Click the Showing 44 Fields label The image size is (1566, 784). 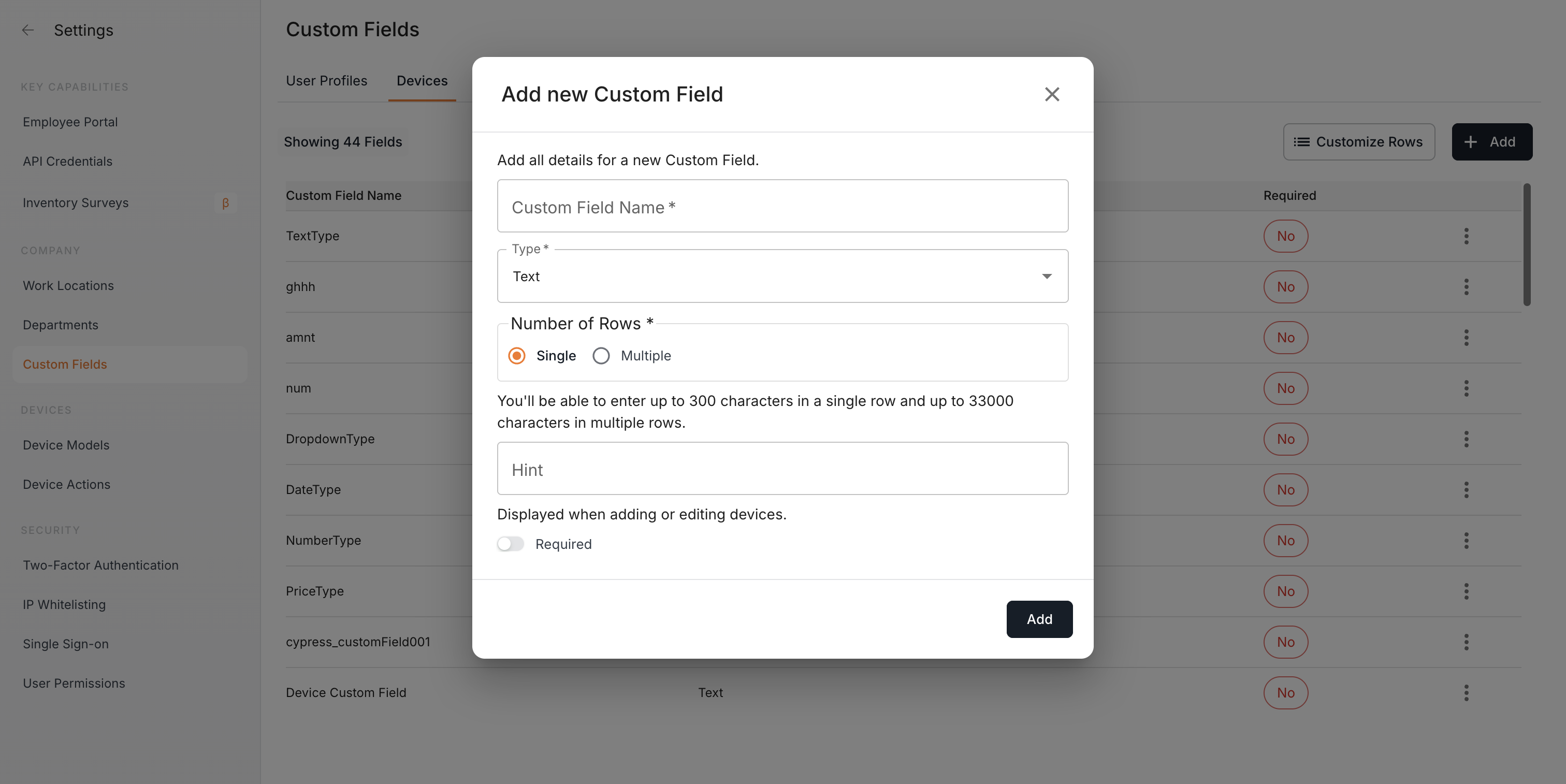[343, 142]
